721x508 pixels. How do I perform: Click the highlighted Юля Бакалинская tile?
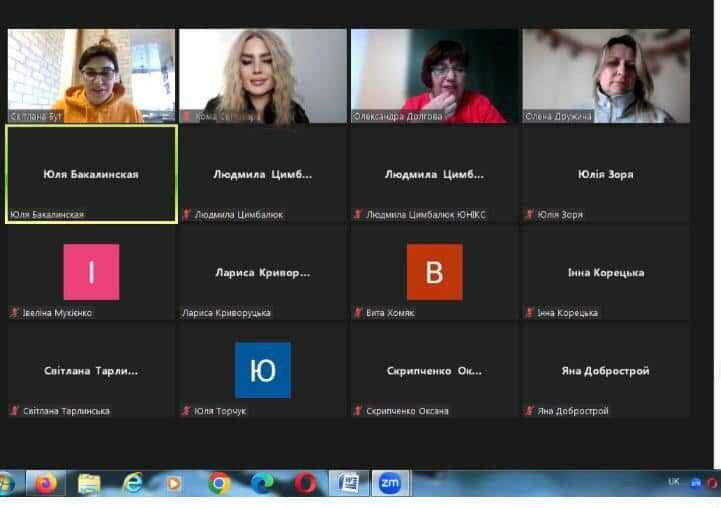tap(91, 174)
